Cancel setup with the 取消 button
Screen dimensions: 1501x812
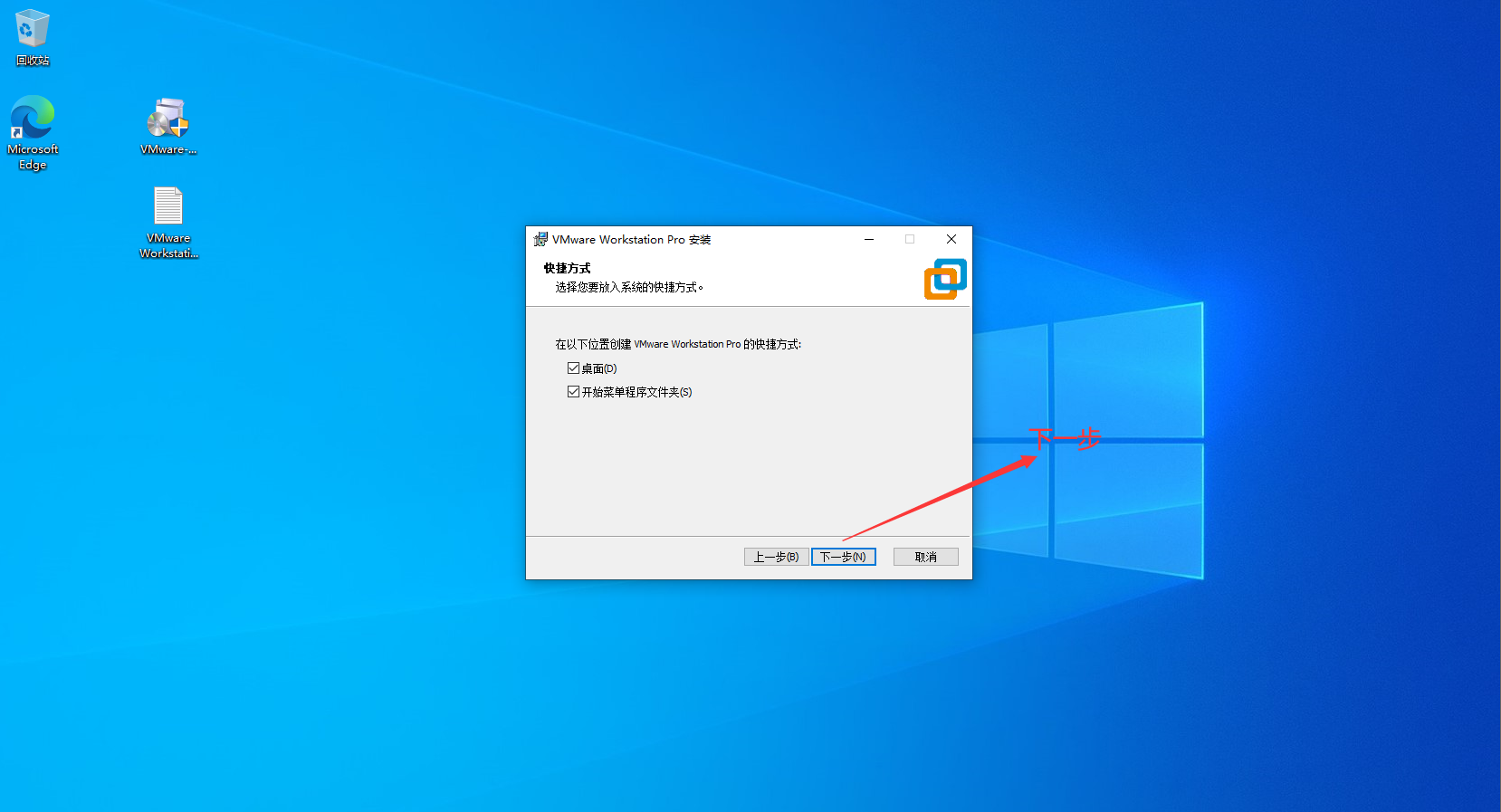coord(925,557)
